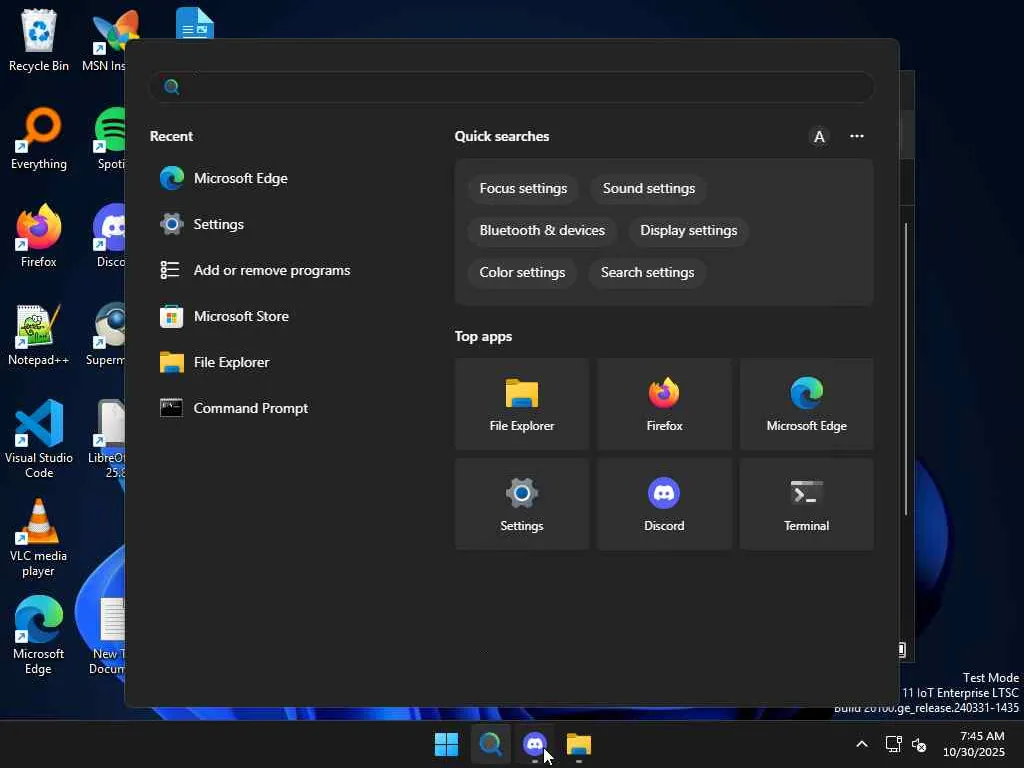Open File Explorer from the taskbar
Viewport: 1024px width, 768px height.
(579, 744)
